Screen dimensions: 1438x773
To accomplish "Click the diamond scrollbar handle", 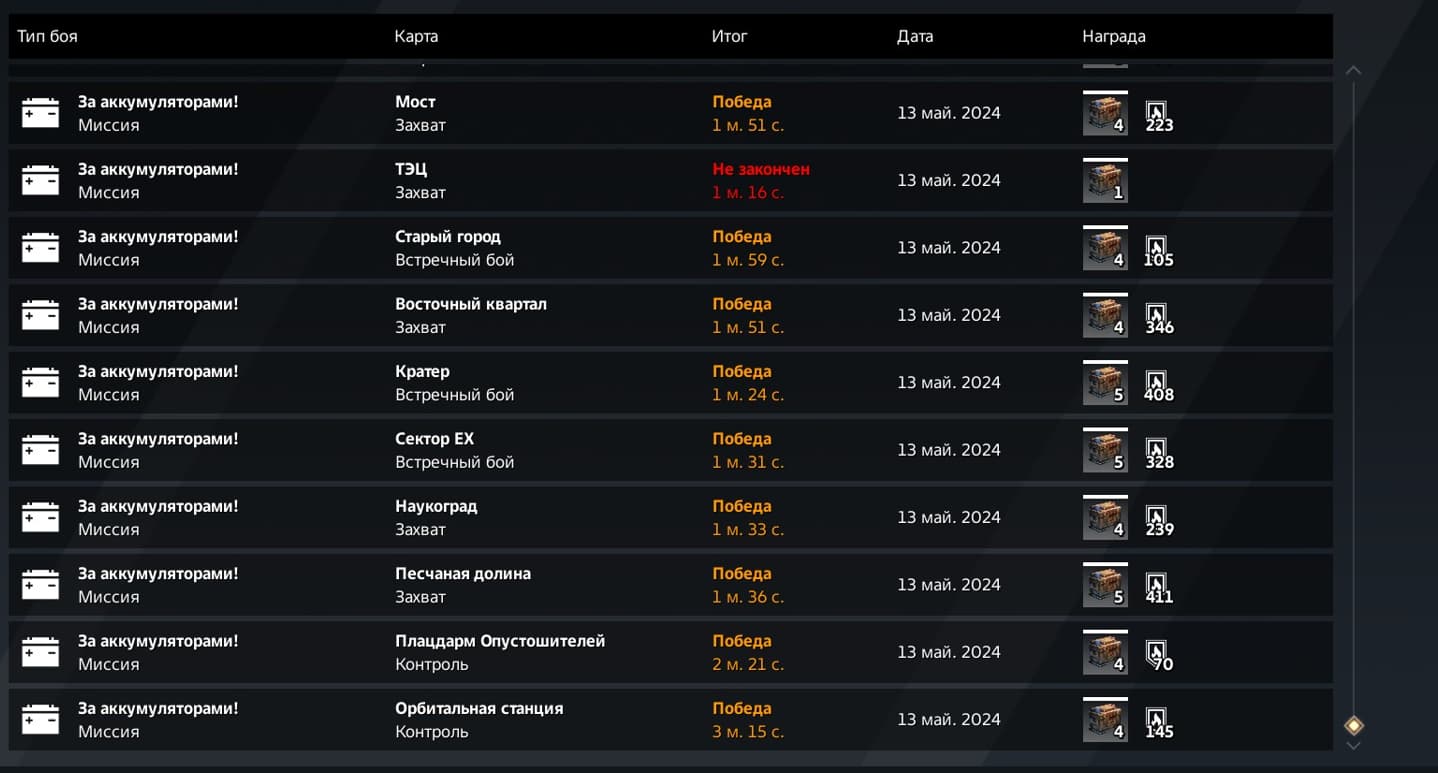I will pos(1353,725).
